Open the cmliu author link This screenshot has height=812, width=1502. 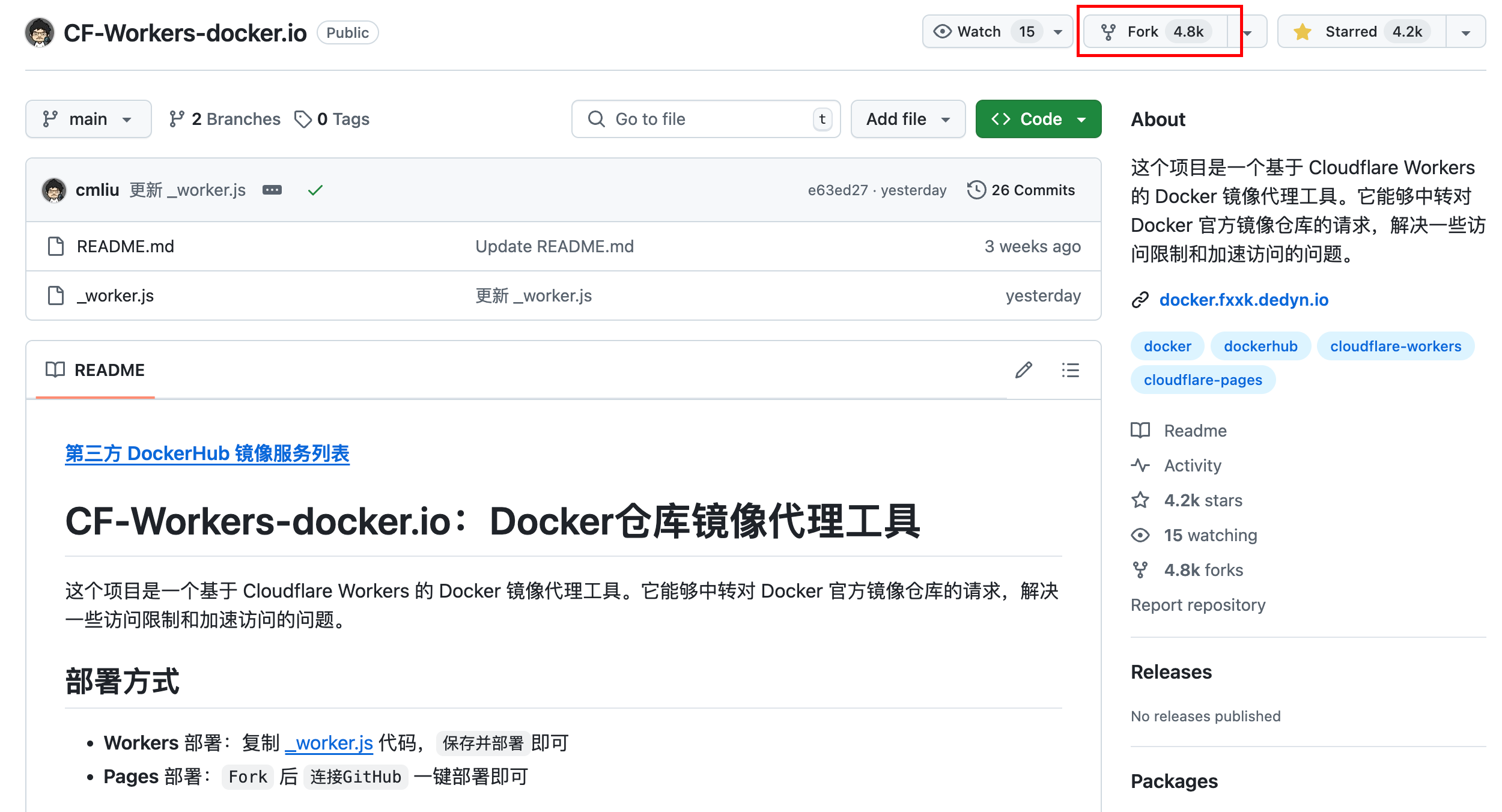pyautogui.click(x=97, y=190)
